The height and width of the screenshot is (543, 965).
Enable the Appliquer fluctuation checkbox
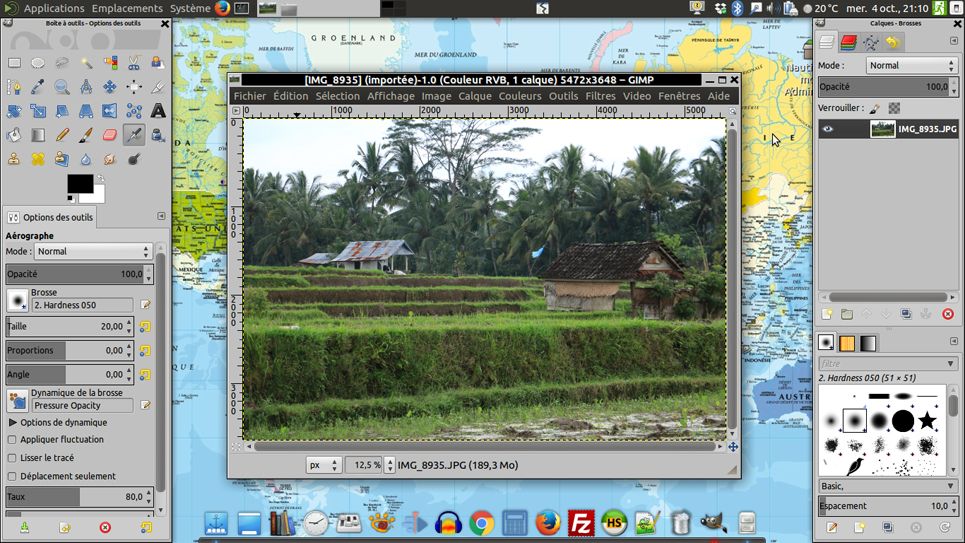13,439
